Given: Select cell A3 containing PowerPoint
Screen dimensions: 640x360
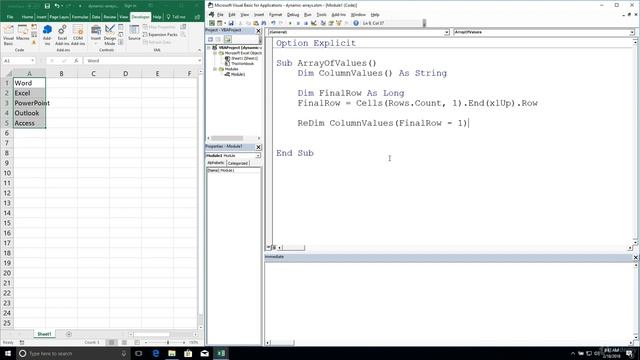Looking at the screenshot, I should (x=29, y=103).
